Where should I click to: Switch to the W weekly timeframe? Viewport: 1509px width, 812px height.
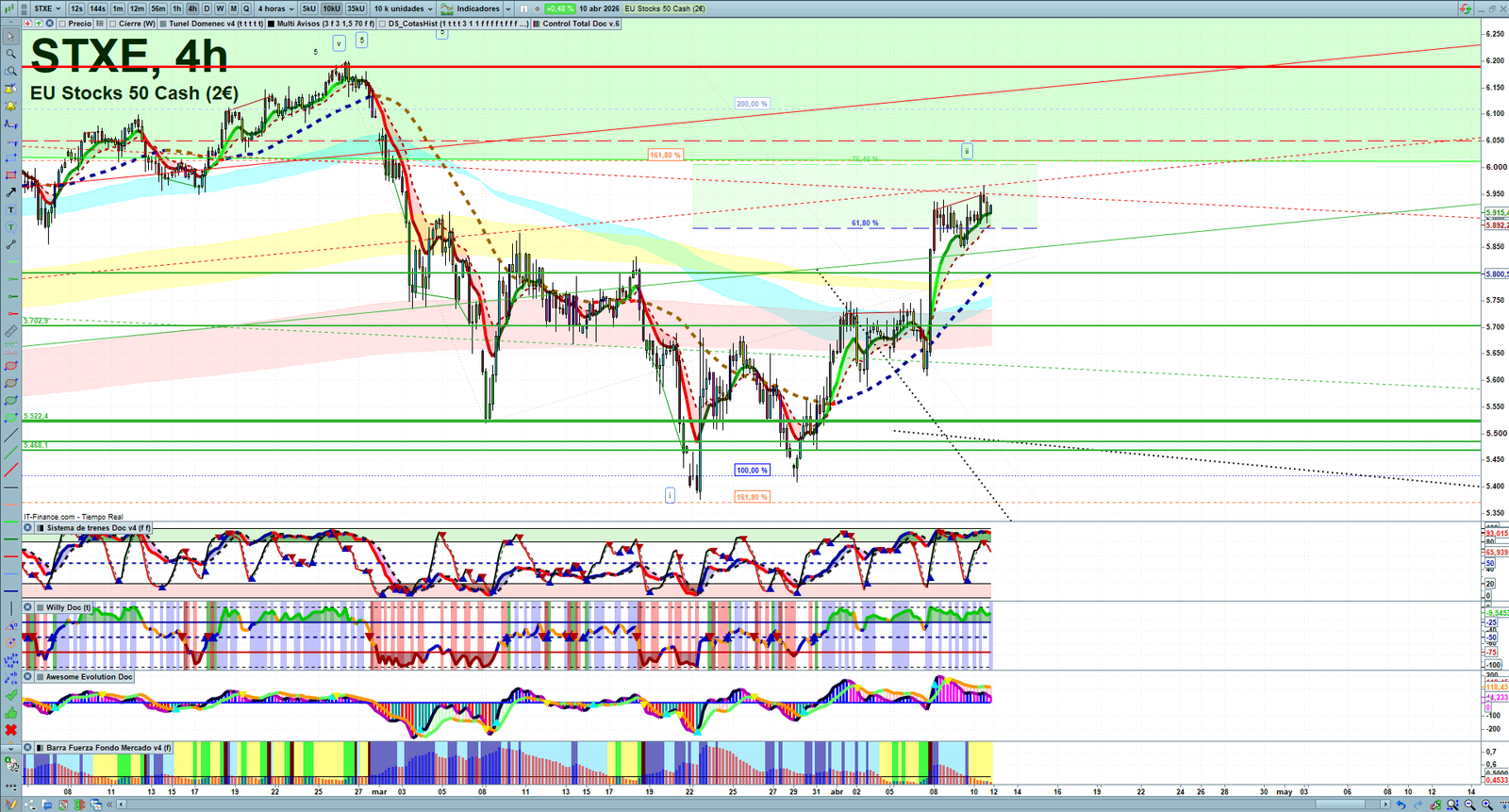point(220,8)
